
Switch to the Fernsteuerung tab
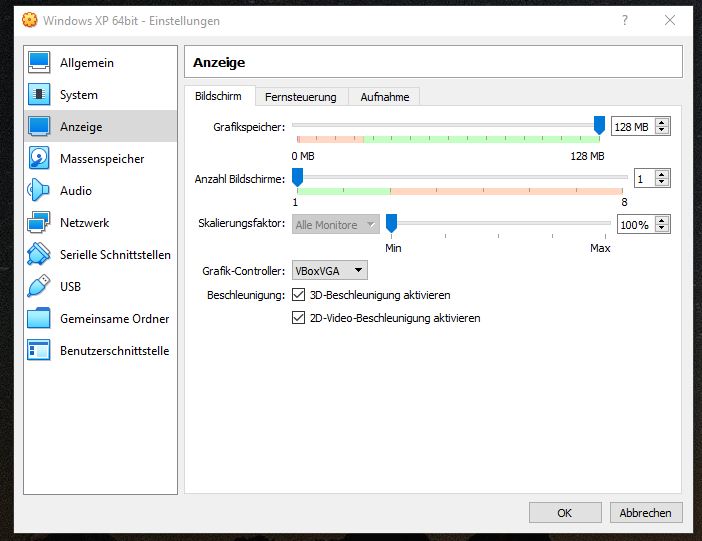[301, 97]
